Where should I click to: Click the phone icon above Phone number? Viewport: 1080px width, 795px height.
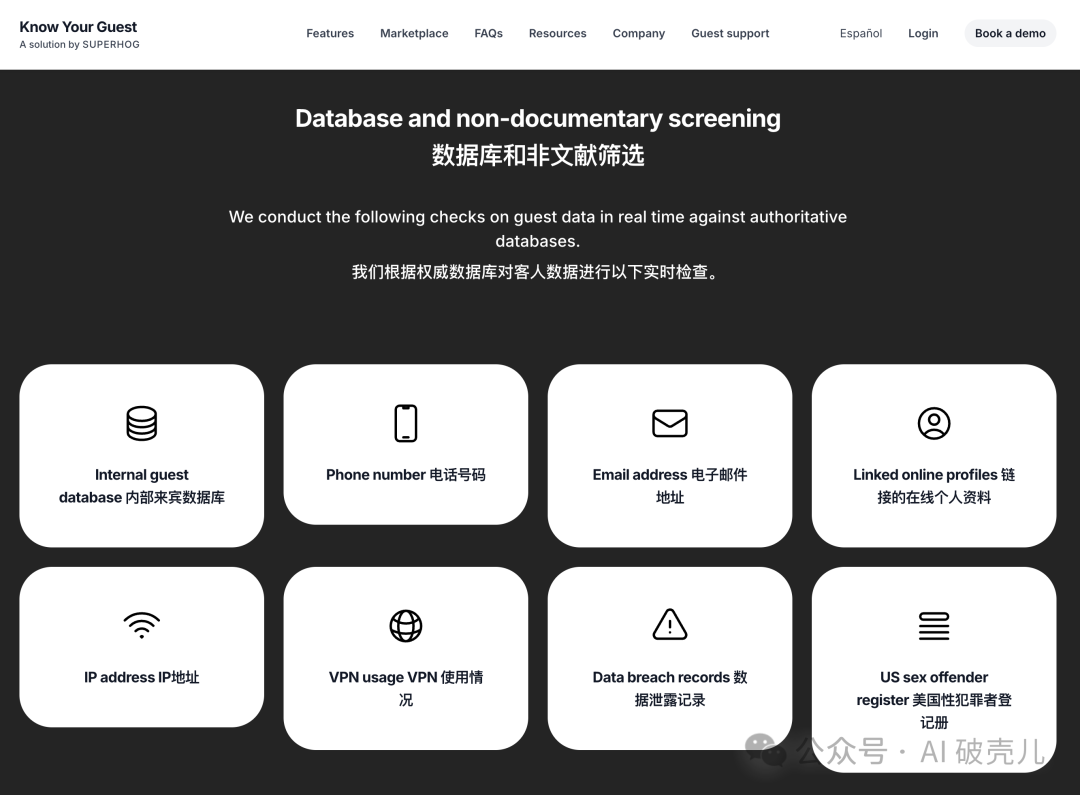point(405,423)
